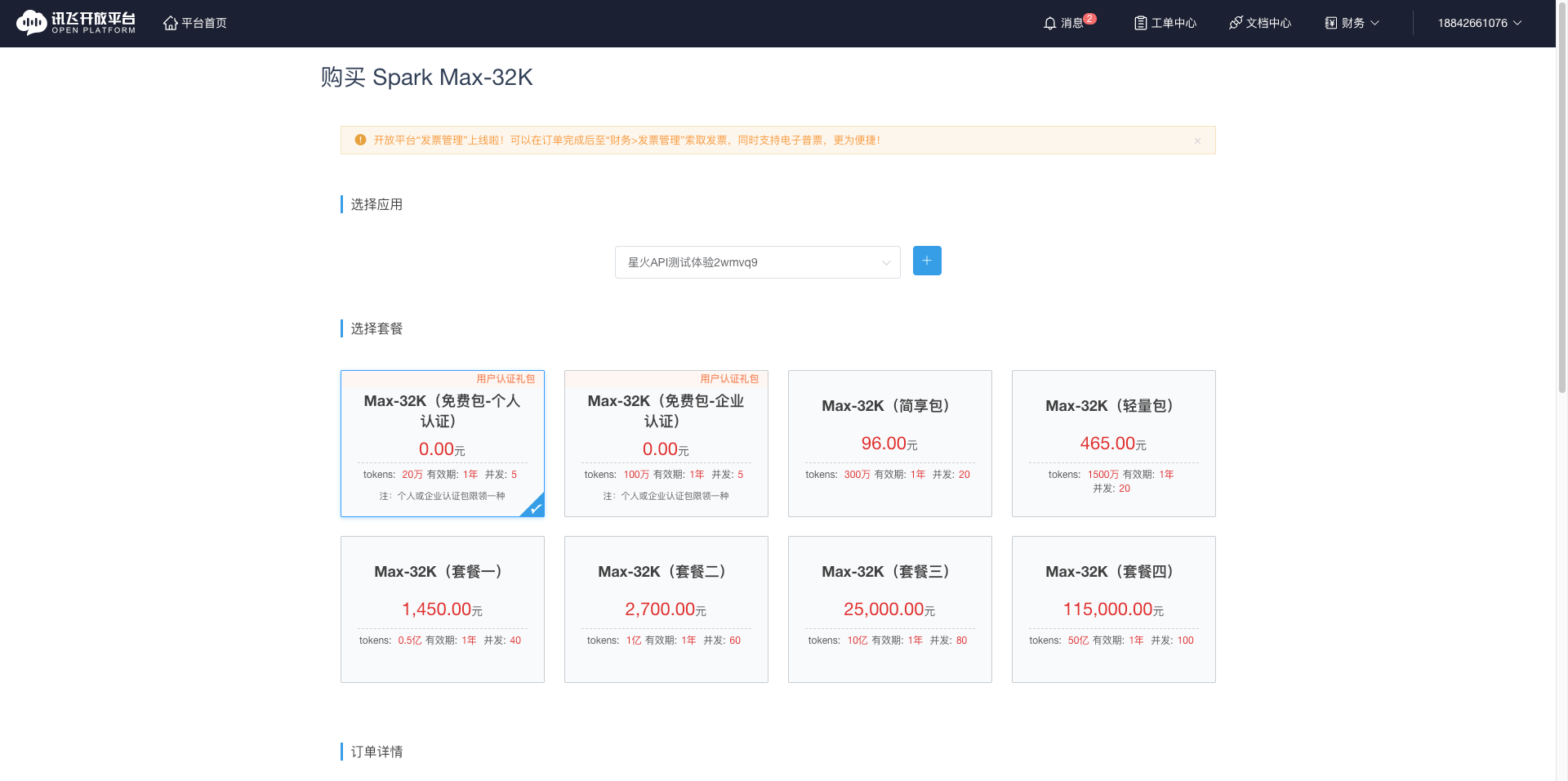Expand the 财务 navigation dropdown

click(1352, 23)
